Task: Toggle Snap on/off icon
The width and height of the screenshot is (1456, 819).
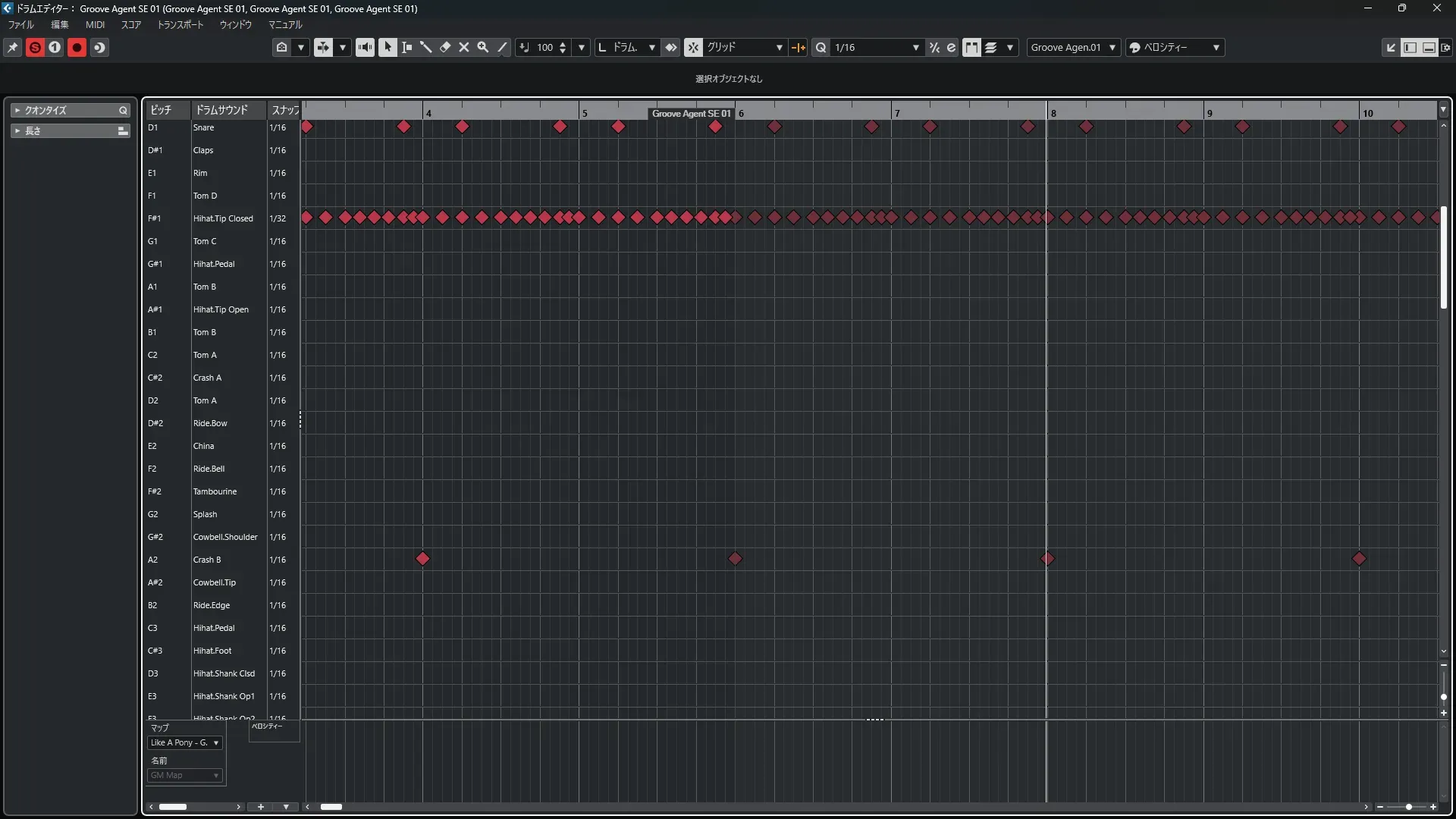Action: pos(693,48)
